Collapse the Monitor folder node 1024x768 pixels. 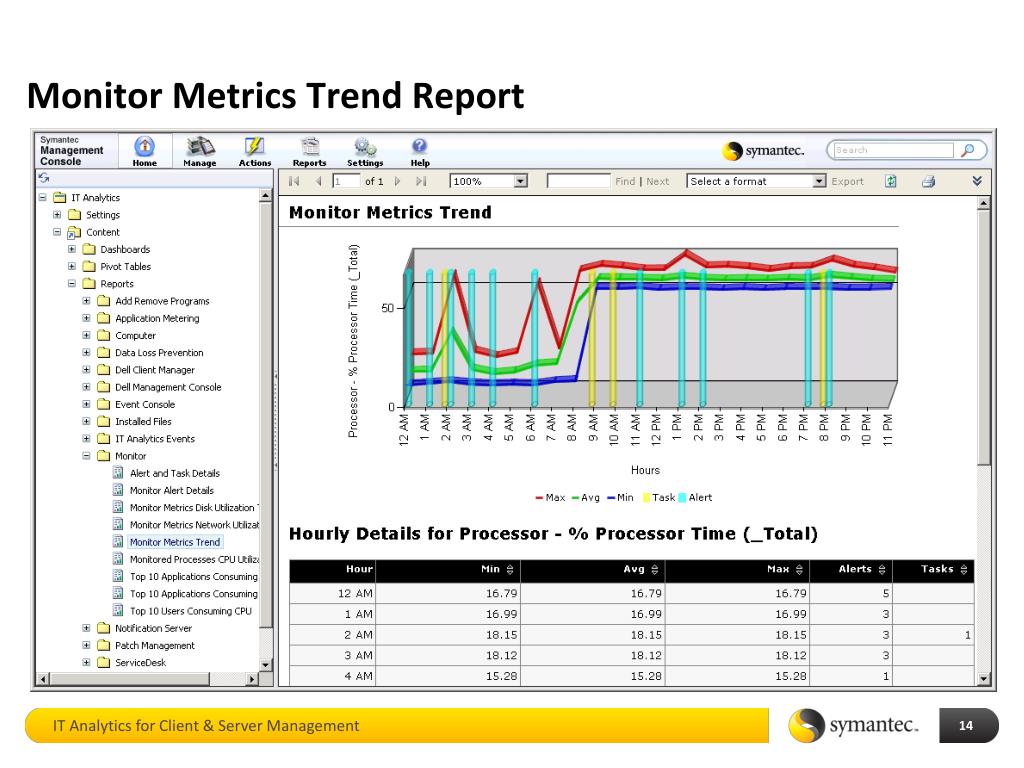tap(86, 456)
